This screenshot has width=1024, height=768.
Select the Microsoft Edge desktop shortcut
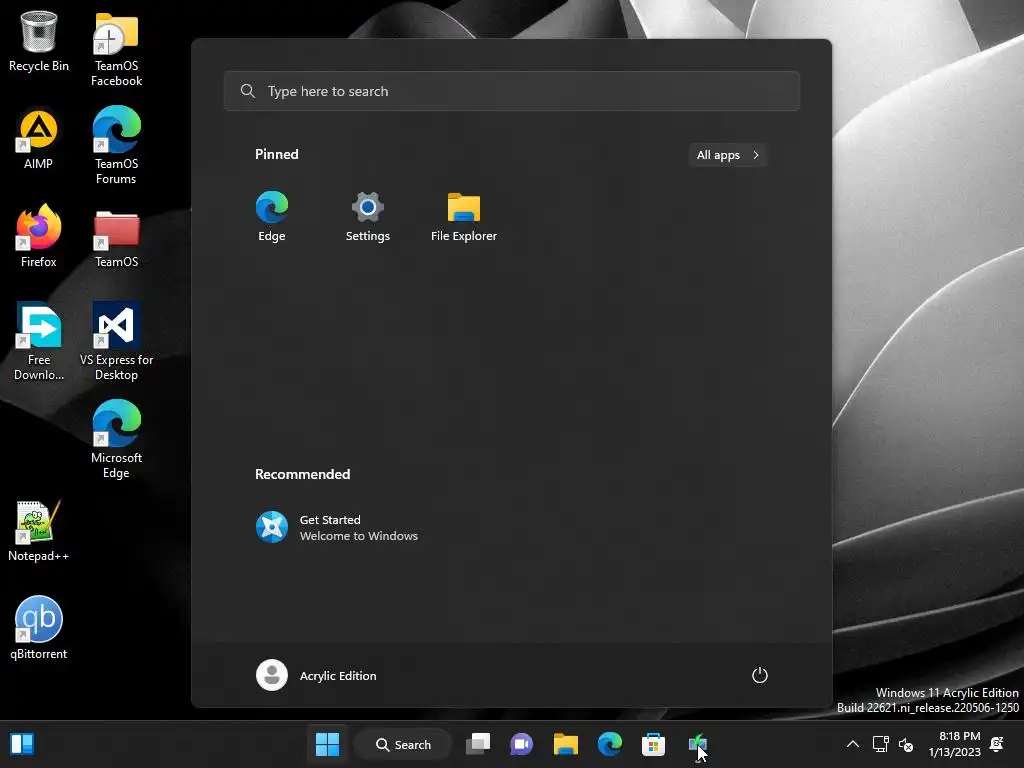tap(116, 440)
